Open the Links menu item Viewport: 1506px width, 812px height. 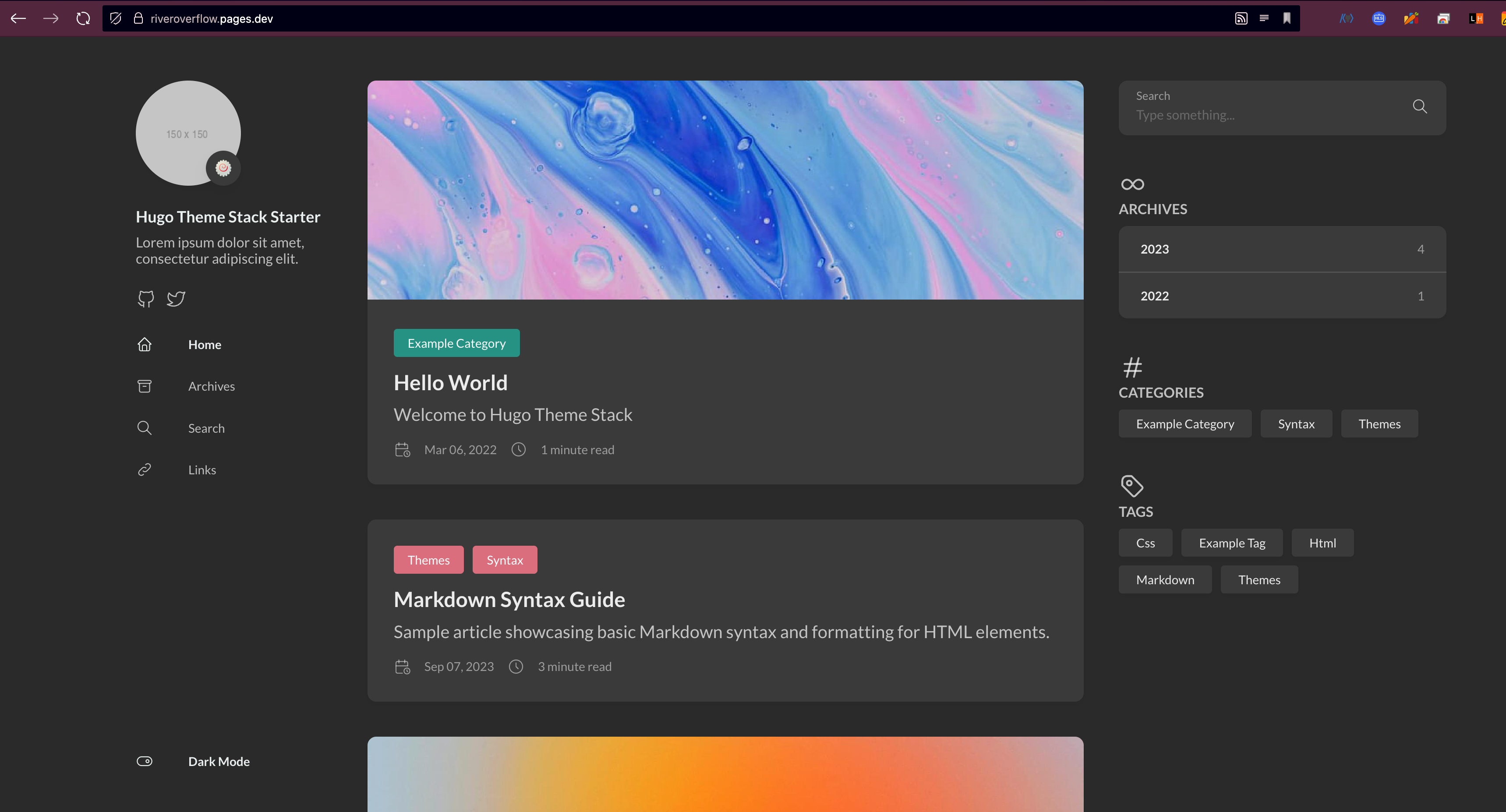point(202,470)
